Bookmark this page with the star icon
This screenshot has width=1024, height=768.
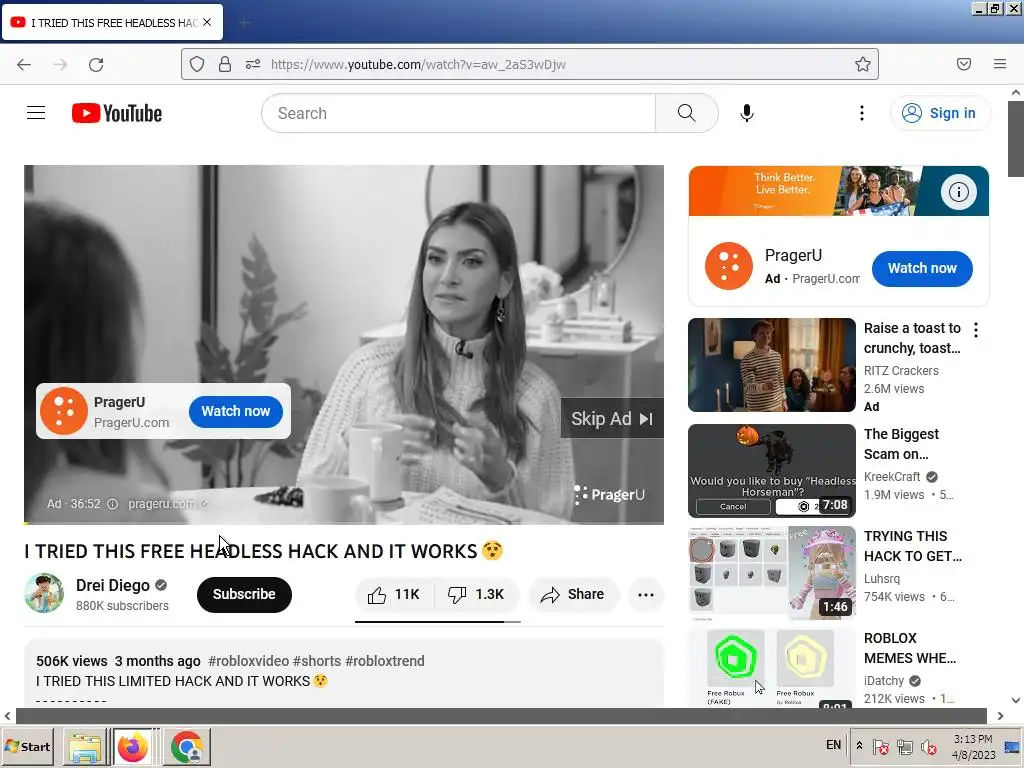tap(863, 64)
